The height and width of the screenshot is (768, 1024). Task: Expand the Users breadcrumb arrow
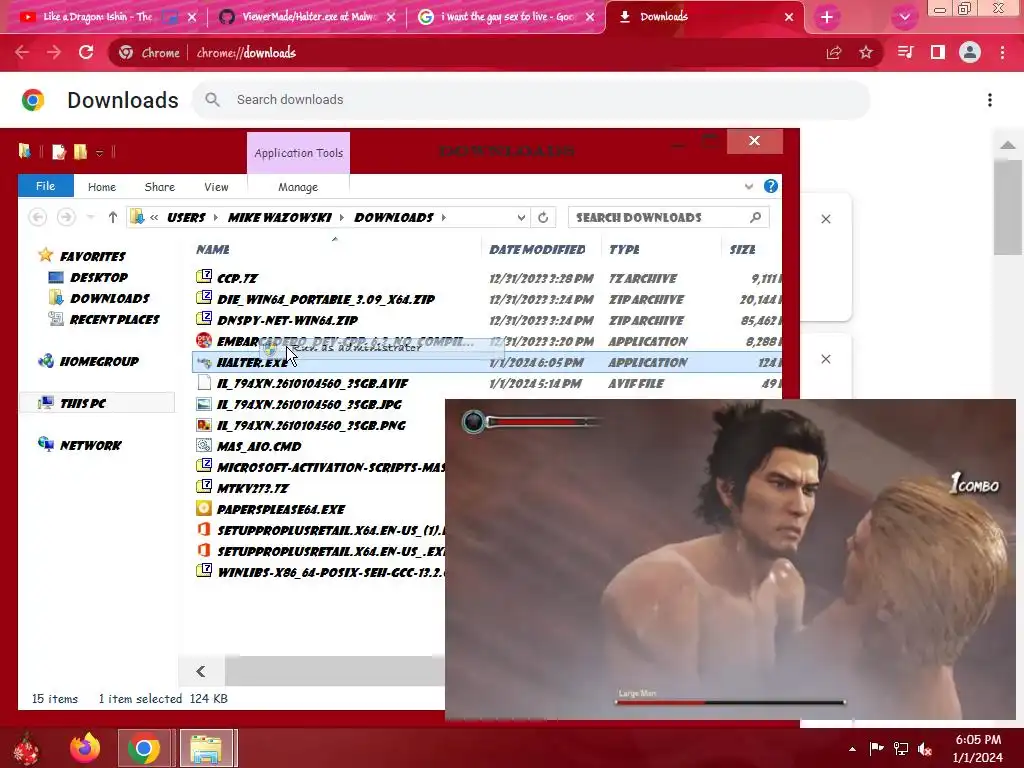(216, 217)
